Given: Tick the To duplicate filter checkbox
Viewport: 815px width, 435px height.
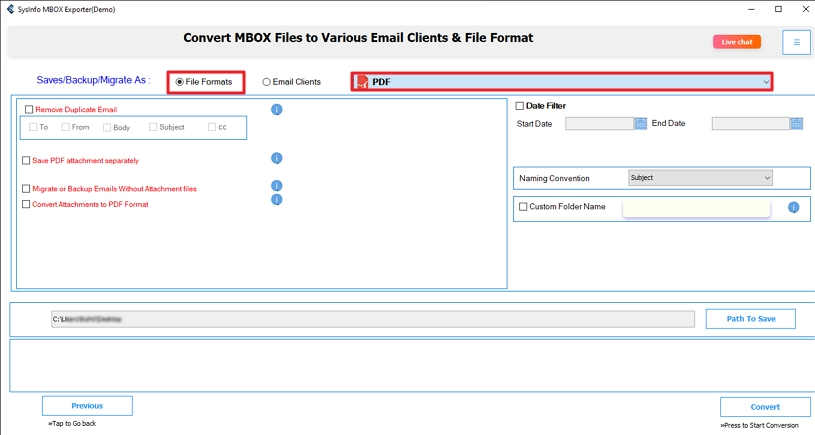Looking at the screenshot, I should click(x=33, y=127).
